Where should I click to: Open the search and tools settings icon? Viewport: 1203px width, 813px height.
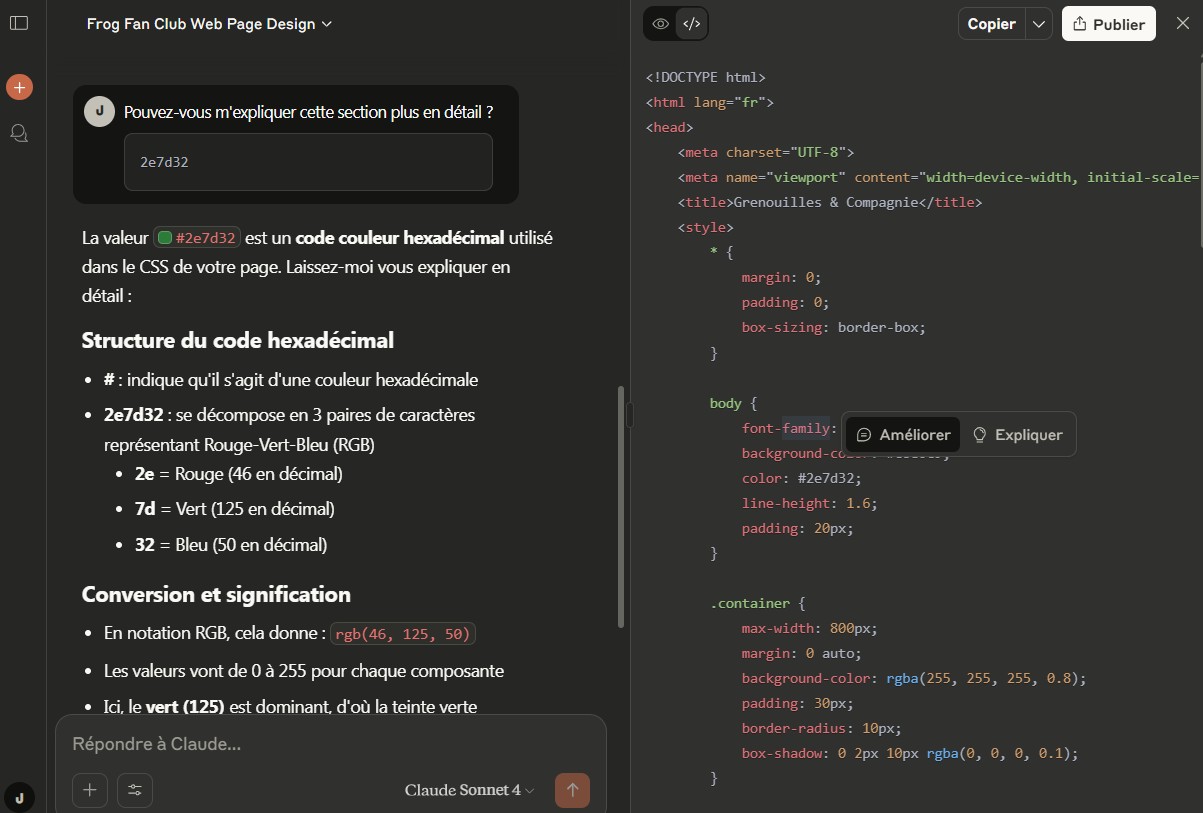(x=135, y=790)
